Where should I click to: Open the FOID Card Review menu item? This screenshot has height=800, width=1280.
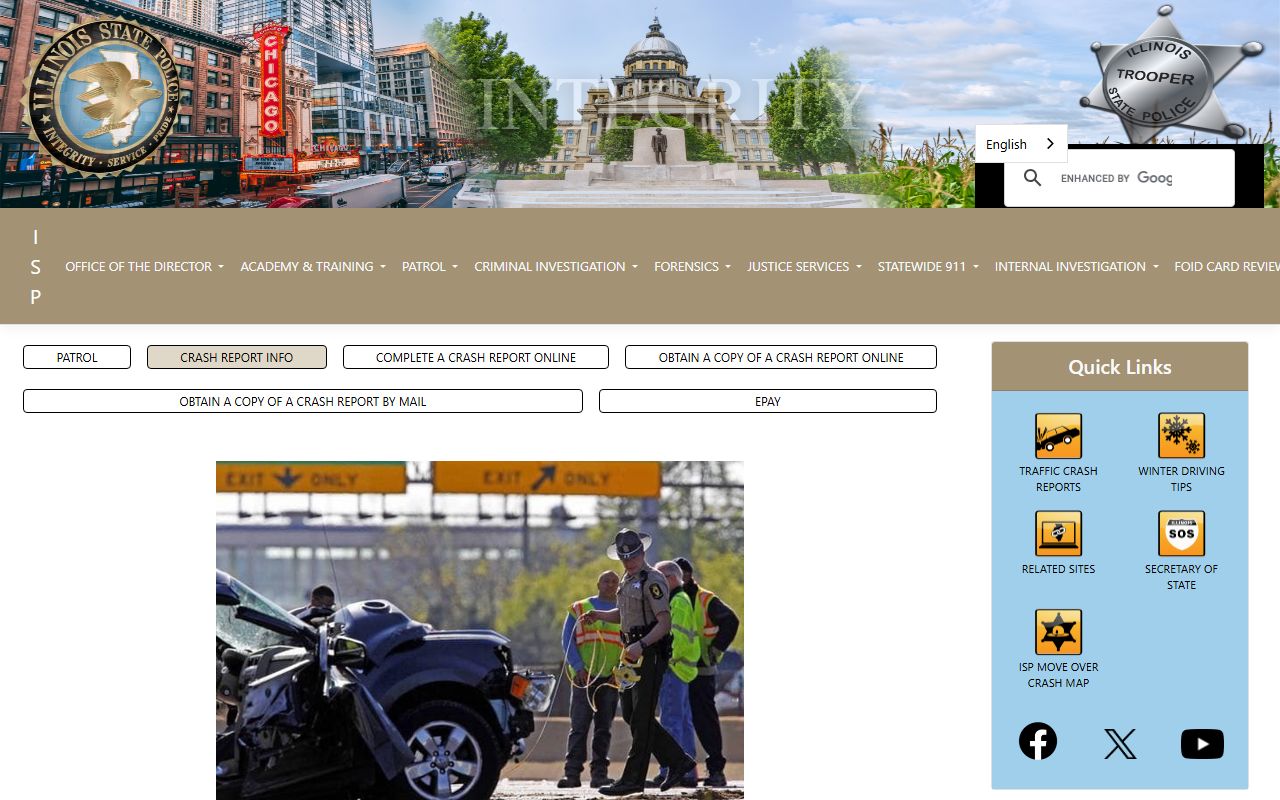1227,266
